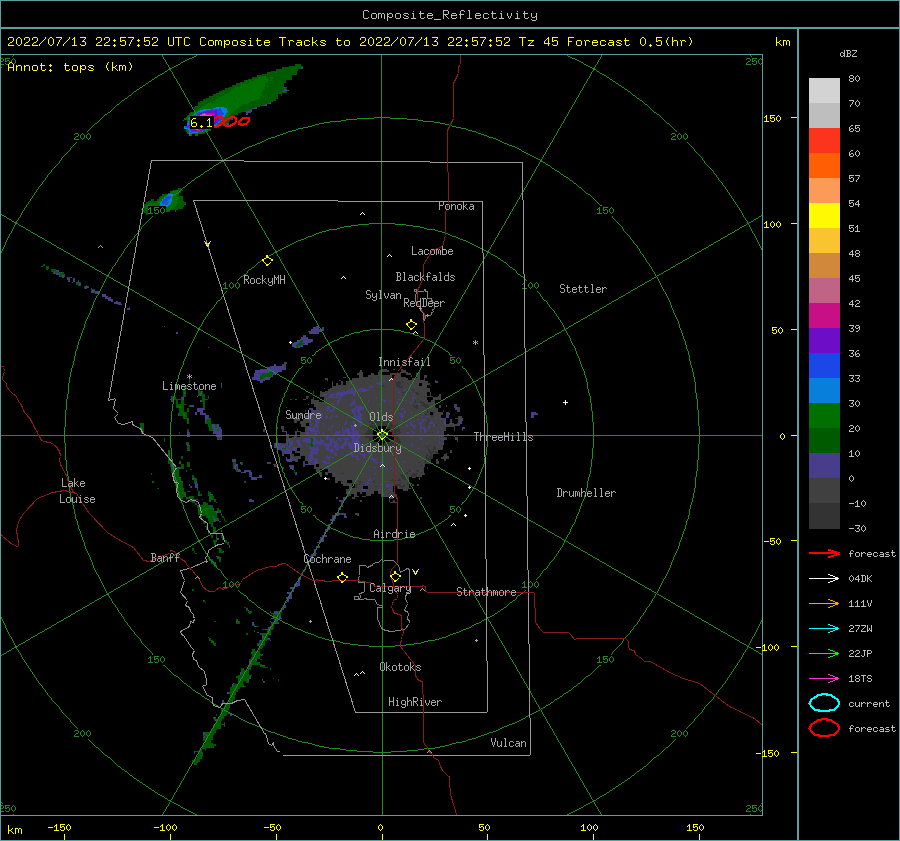Choose the green 22JP arrow icon
This screenshot has width=900, height=841.
[x=824, y=653]
